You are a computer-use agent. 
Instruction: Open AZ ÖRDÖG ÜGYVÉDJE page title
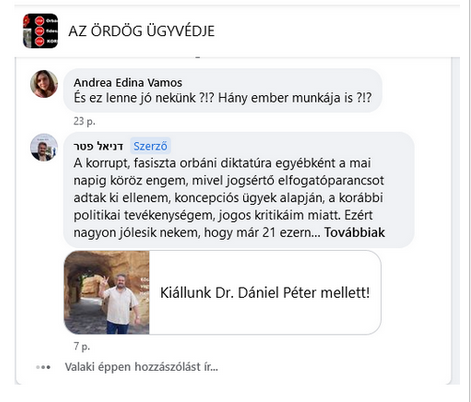(x=141, y=31)
